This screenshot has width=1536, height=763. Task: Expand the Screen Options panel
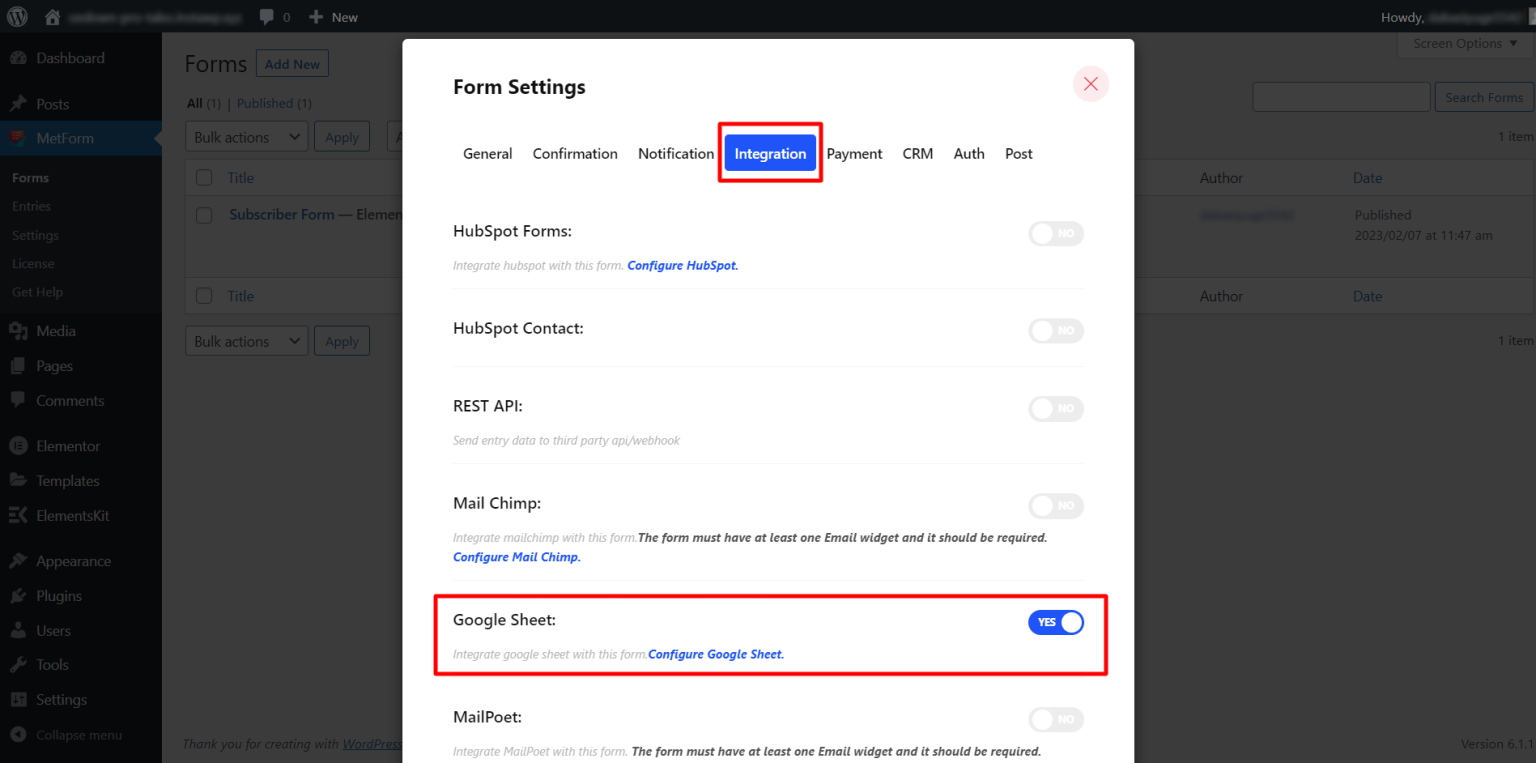click(1463, 43)
